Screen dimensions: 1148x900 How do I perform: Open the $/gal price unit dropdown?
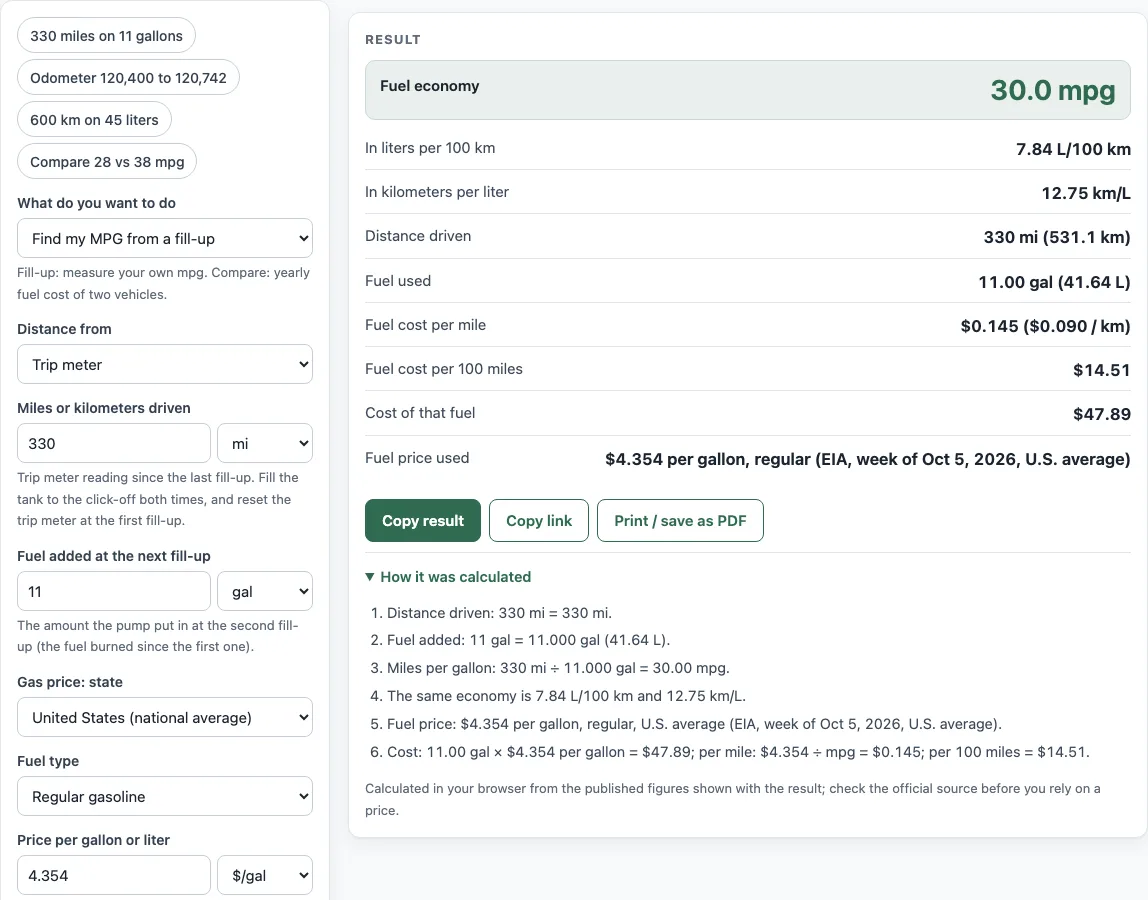pos(265,876)
